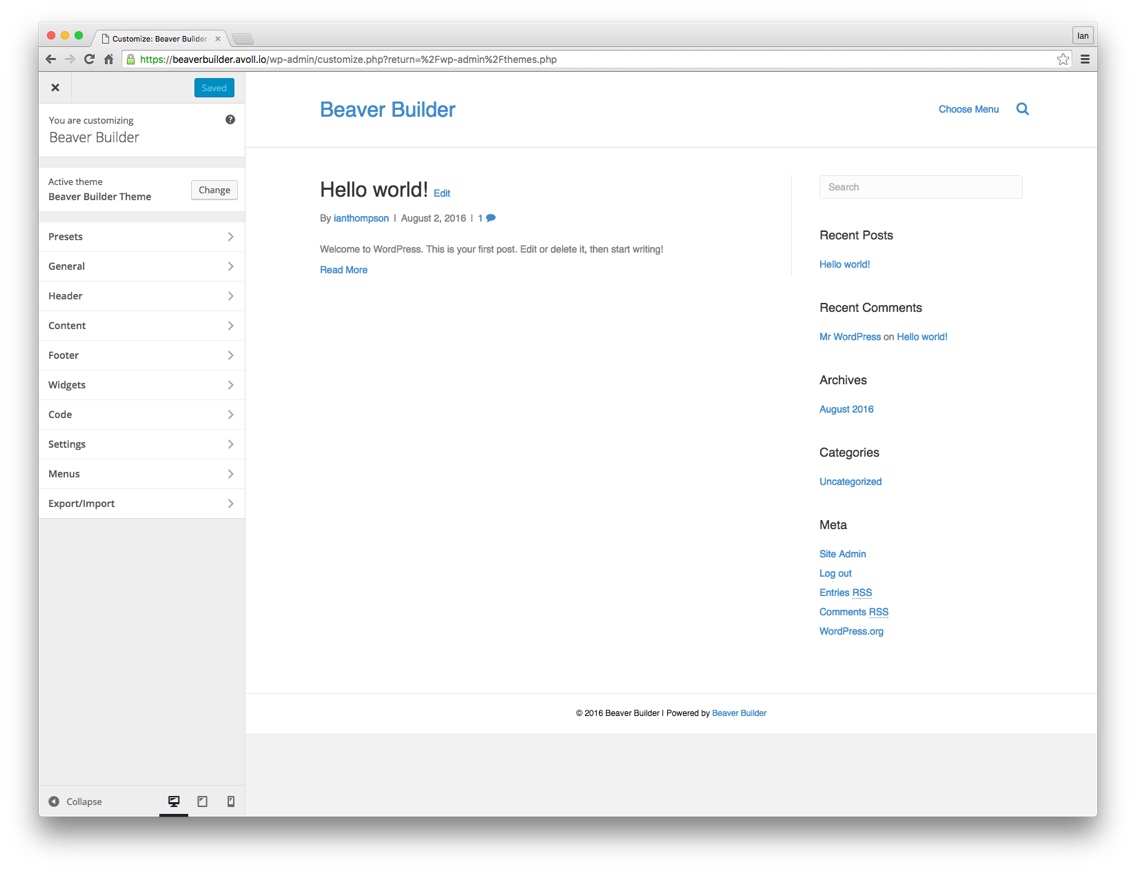Viewport: 1136px width, 871px height.
Task: Select the Customize: Beaver Builder browser tab
Action: tap(159, 38)
